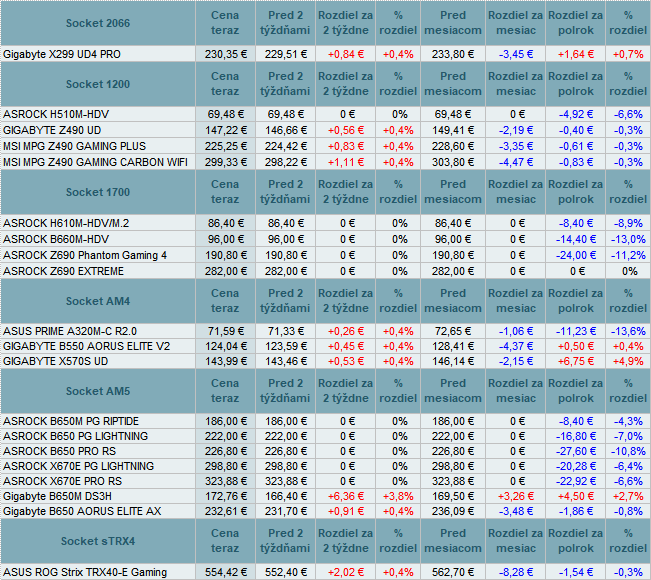Click the 172,76 € current price cell
Image resolution: width=651 pixels, height=580 pixels.
pos(225,496)
